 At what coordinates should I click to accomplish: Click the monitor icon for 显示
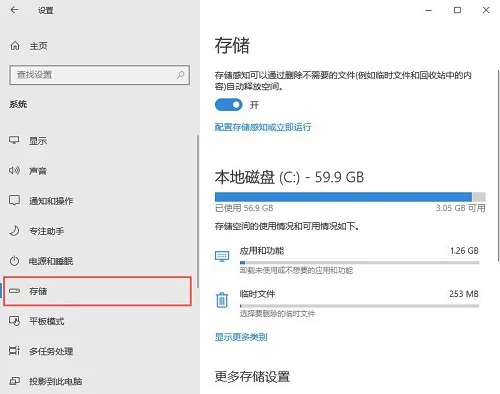pos(14,140)
